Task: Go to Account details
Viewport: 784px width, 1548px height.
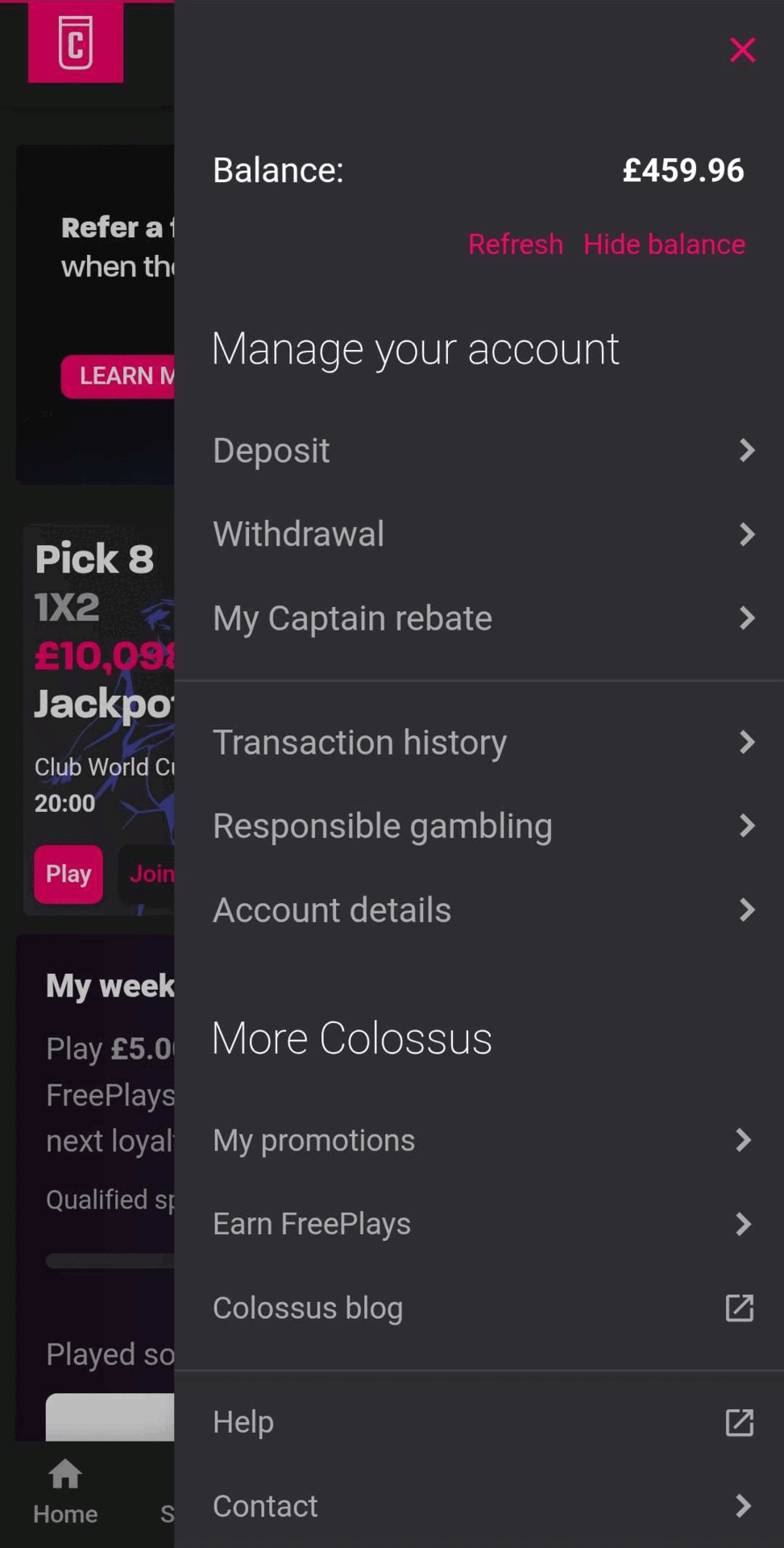Action: (x=332, y=910)
